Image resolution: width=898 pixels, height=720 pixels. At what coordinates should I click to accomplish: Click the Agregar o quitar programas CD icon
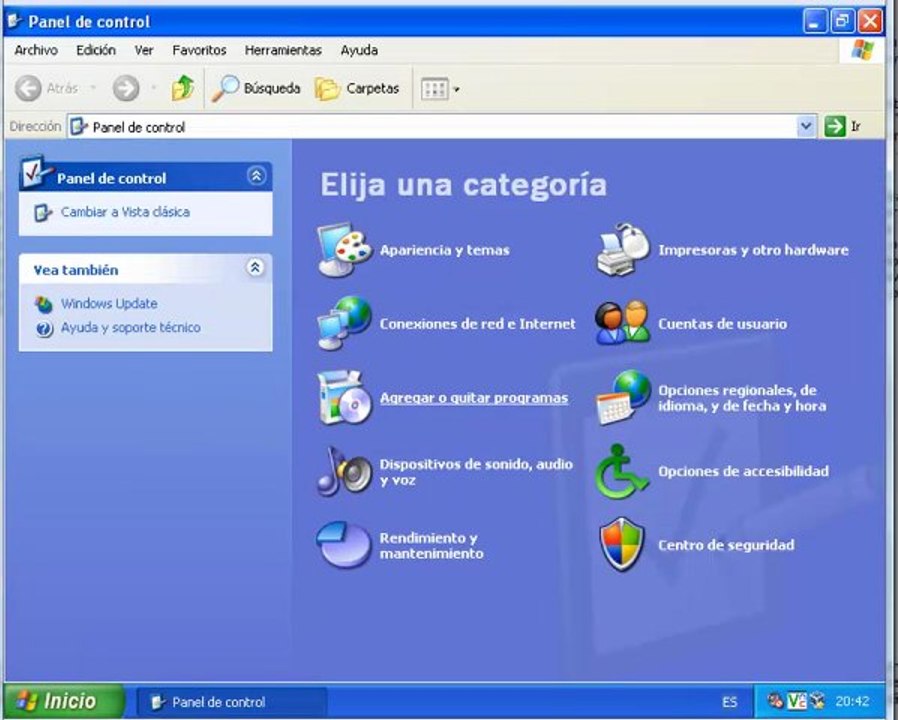point(345,398)
